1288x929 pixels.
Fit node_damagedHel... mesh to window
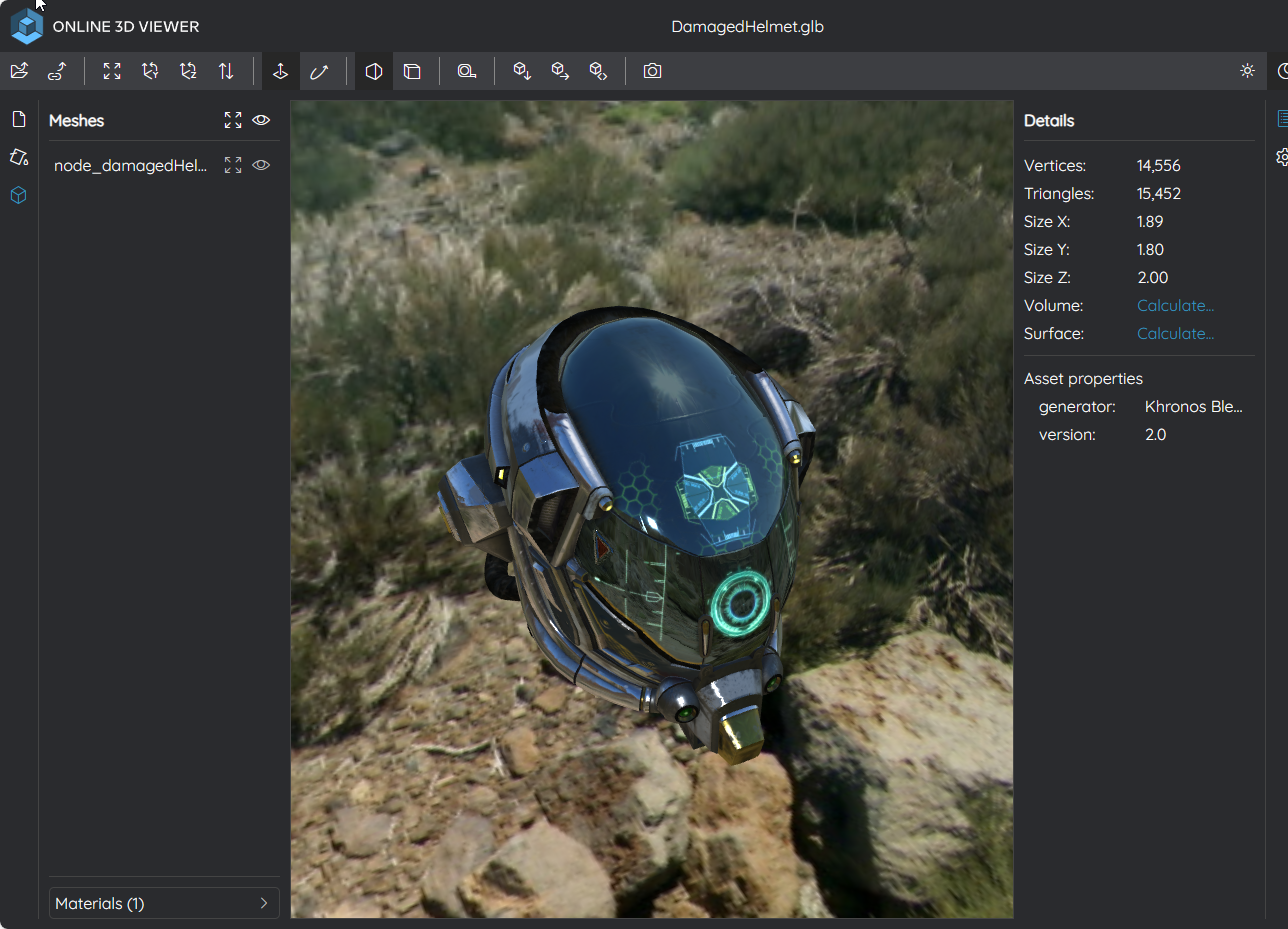coord(233,166)
